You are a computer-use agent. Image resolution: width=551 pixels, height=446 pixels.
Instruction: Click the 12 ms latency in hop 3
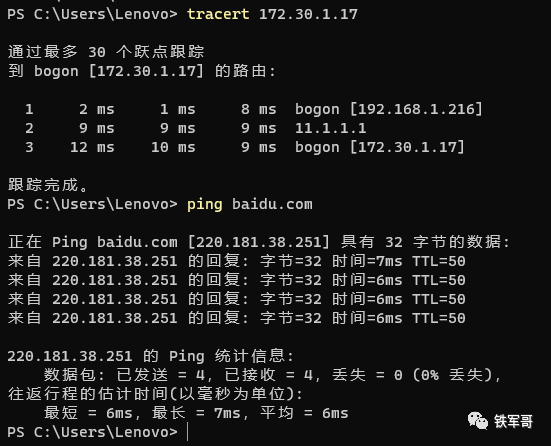(x=92, y=147)
